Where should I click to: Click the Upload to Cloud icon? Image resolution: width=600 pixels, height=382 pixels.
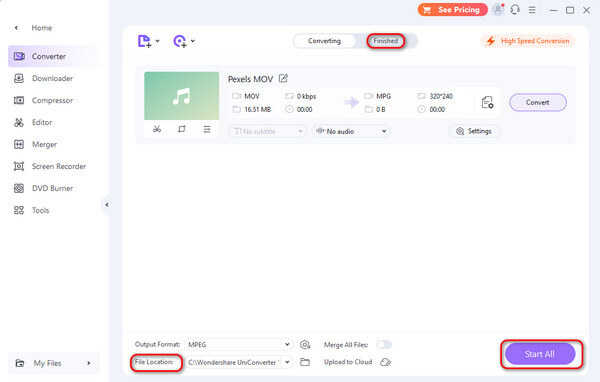click(x=385, y=362)
